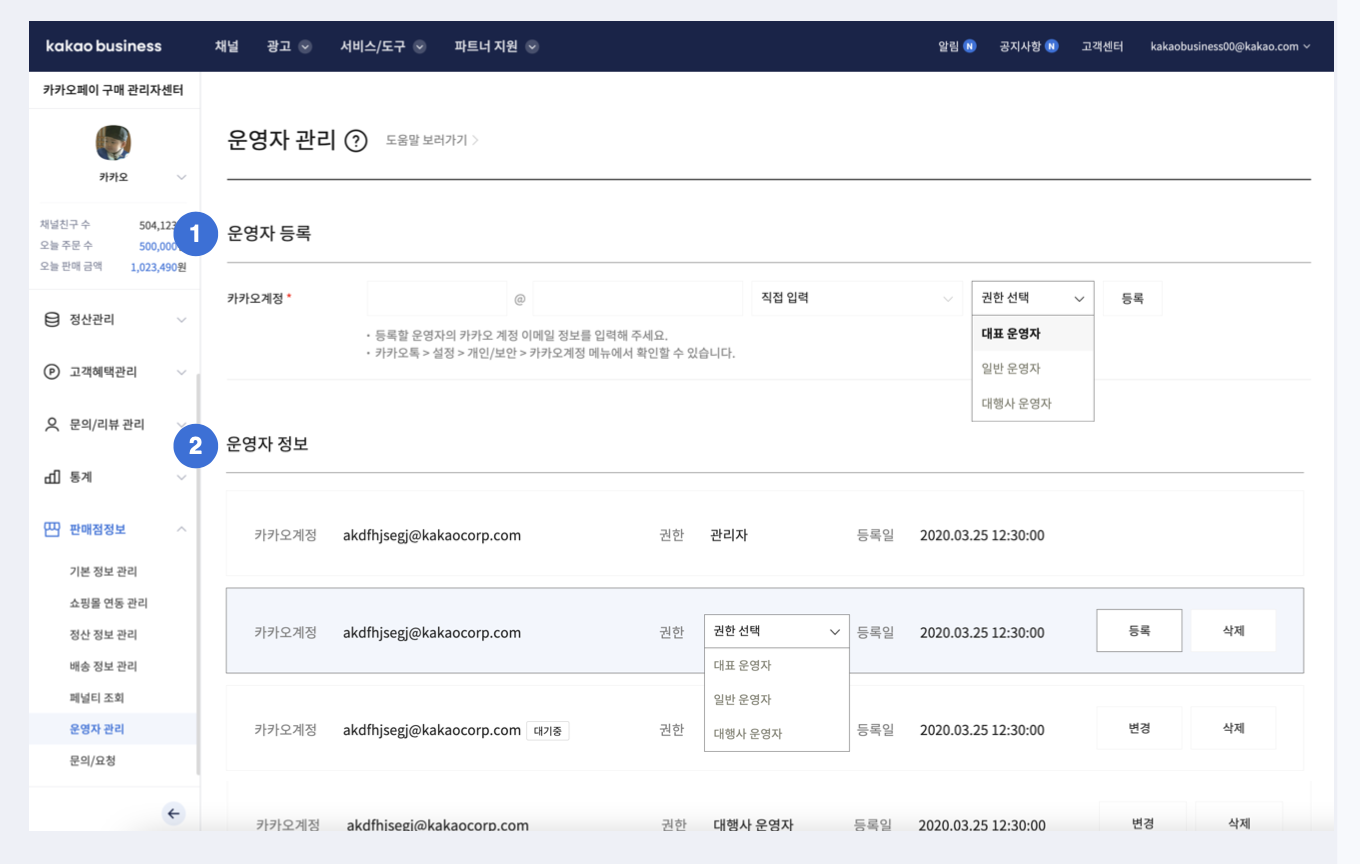The height and width of the screenshot is (864, 1360).
Task: Open 페널티 조회 submenu
Action: click(97, 698)
